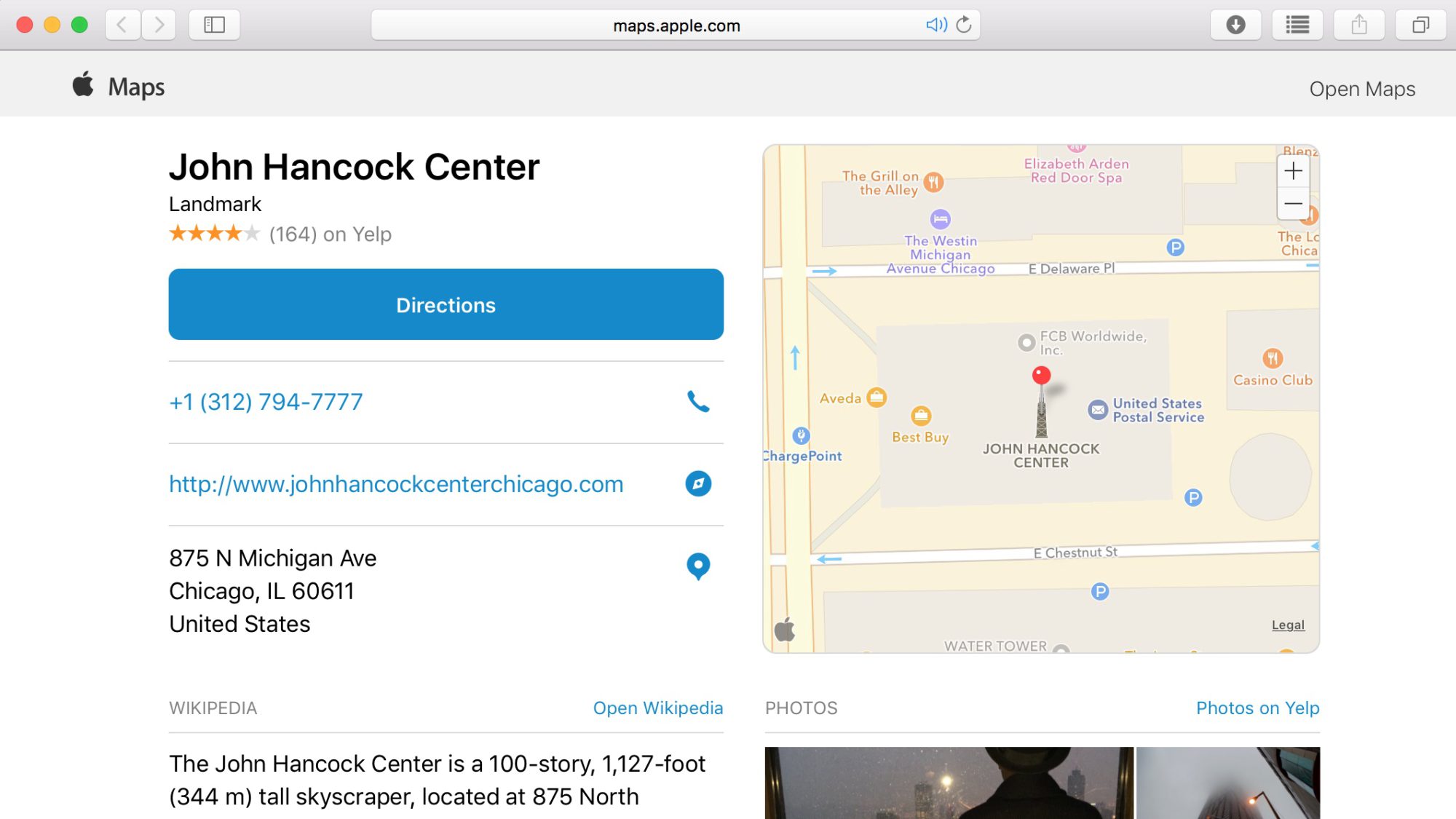Zoom out on the map
Image resolution: width=1456 pixels, height=819 pixels.
[1293, 204]
